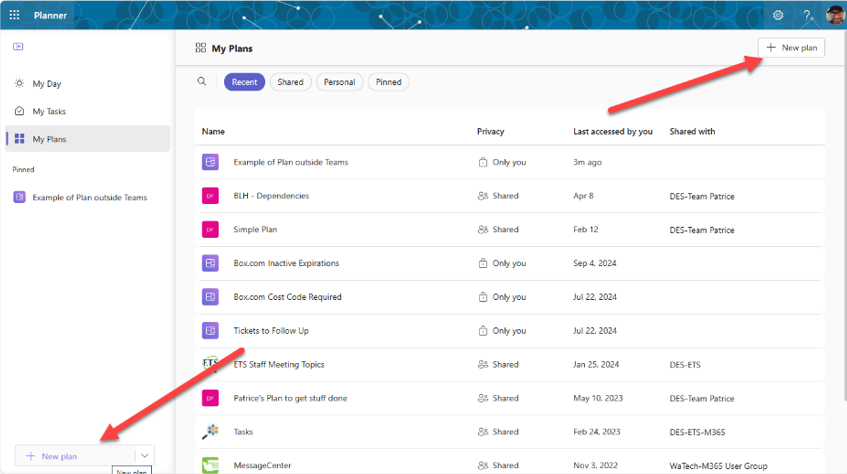Click ETS Staff Meeting Topics icon

(211, 364)
